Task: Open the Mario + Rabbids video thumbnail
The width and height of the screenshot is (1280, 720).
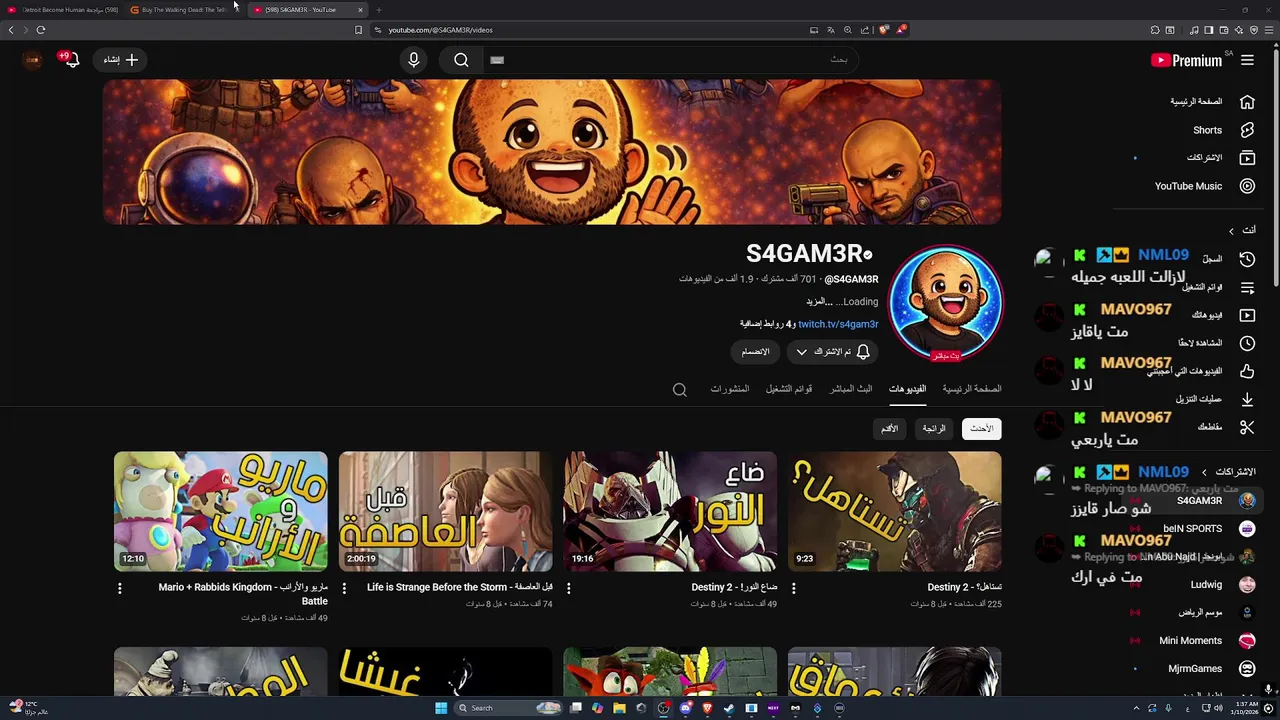Action: coord(221,511)
